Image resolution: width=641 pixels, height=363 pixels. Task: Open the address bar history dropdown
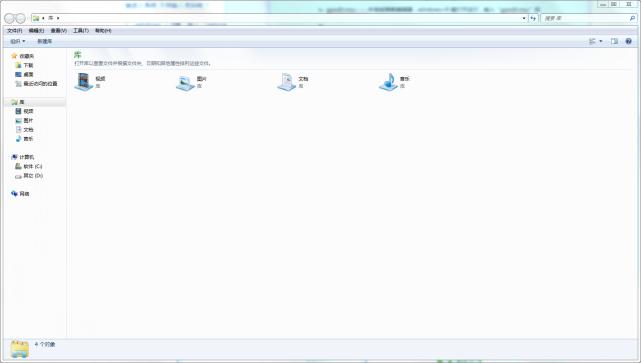(x=524, y=18)
